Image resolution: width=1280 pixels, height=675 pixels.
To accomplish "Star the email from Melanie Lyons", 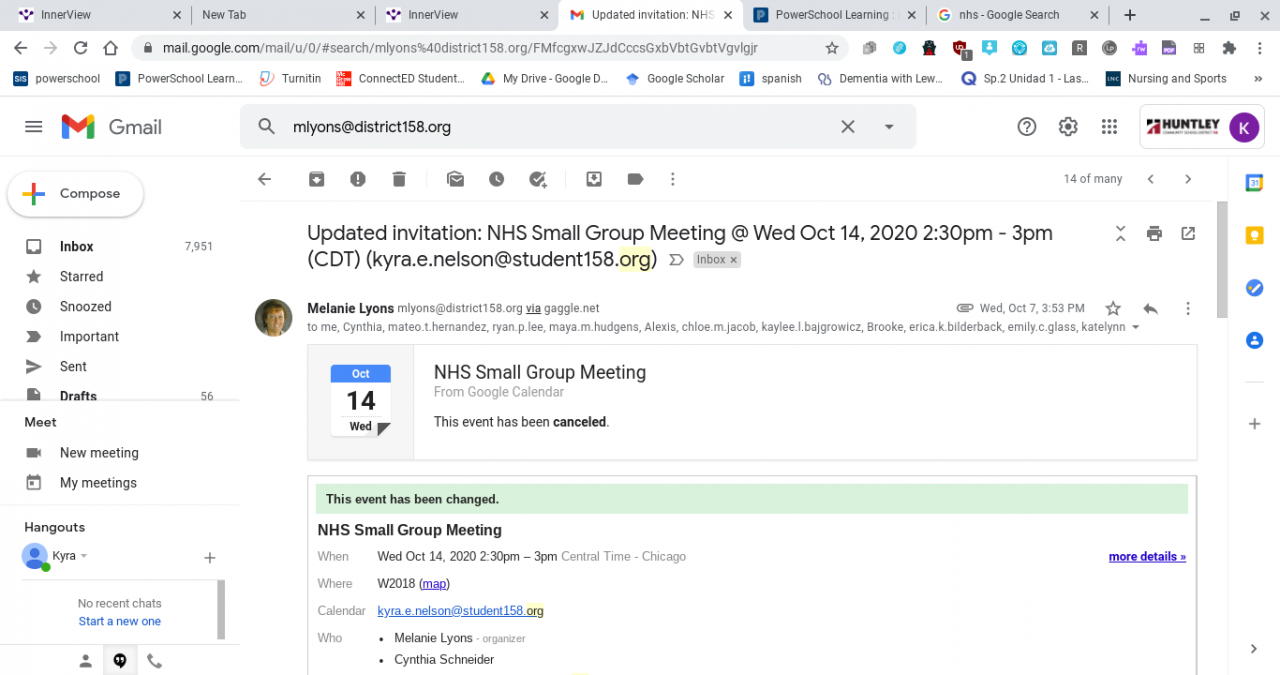I will coord(1113,308).
